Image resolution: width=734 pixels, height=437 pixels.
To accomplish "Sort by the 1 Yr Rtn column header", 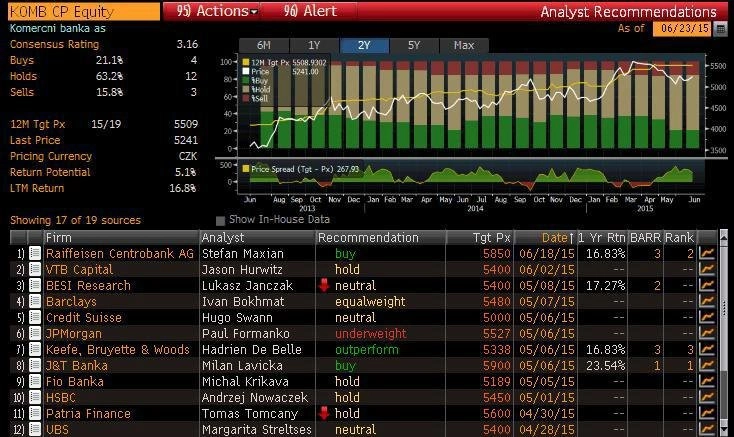I will click(602, 238).
